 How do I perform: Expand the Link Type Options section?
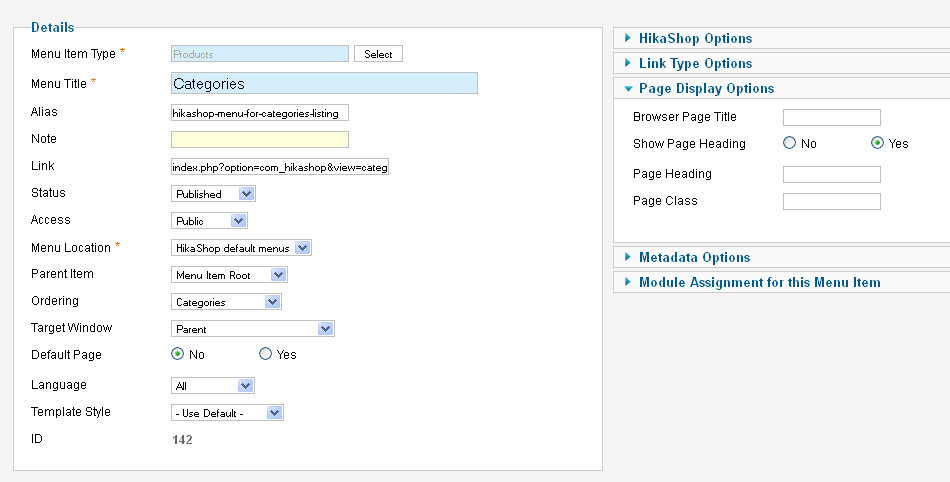coord(695,63)
